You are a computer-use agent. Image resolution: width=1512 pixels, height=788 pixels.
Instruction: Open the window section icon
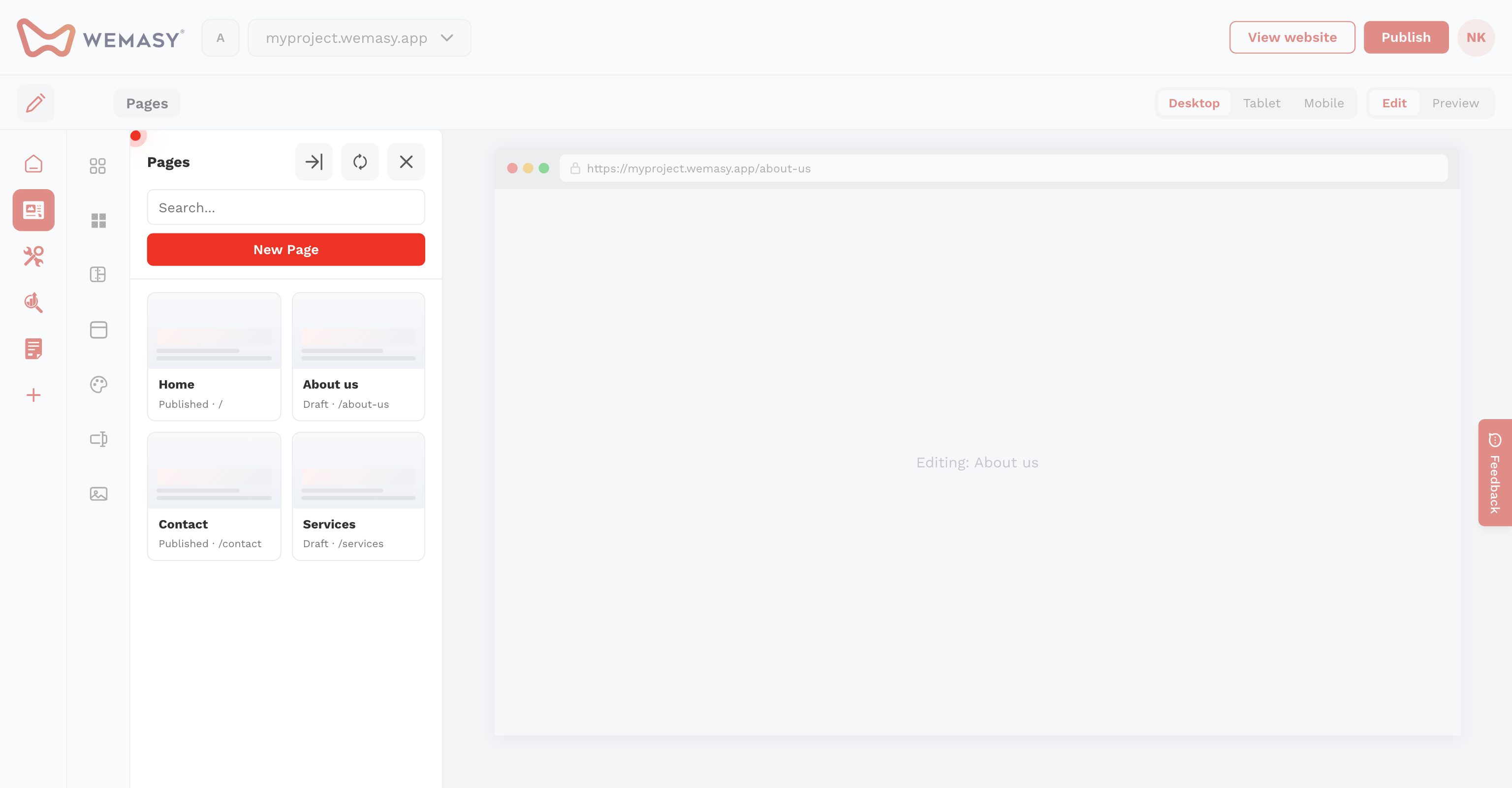[x=98, y=329]
